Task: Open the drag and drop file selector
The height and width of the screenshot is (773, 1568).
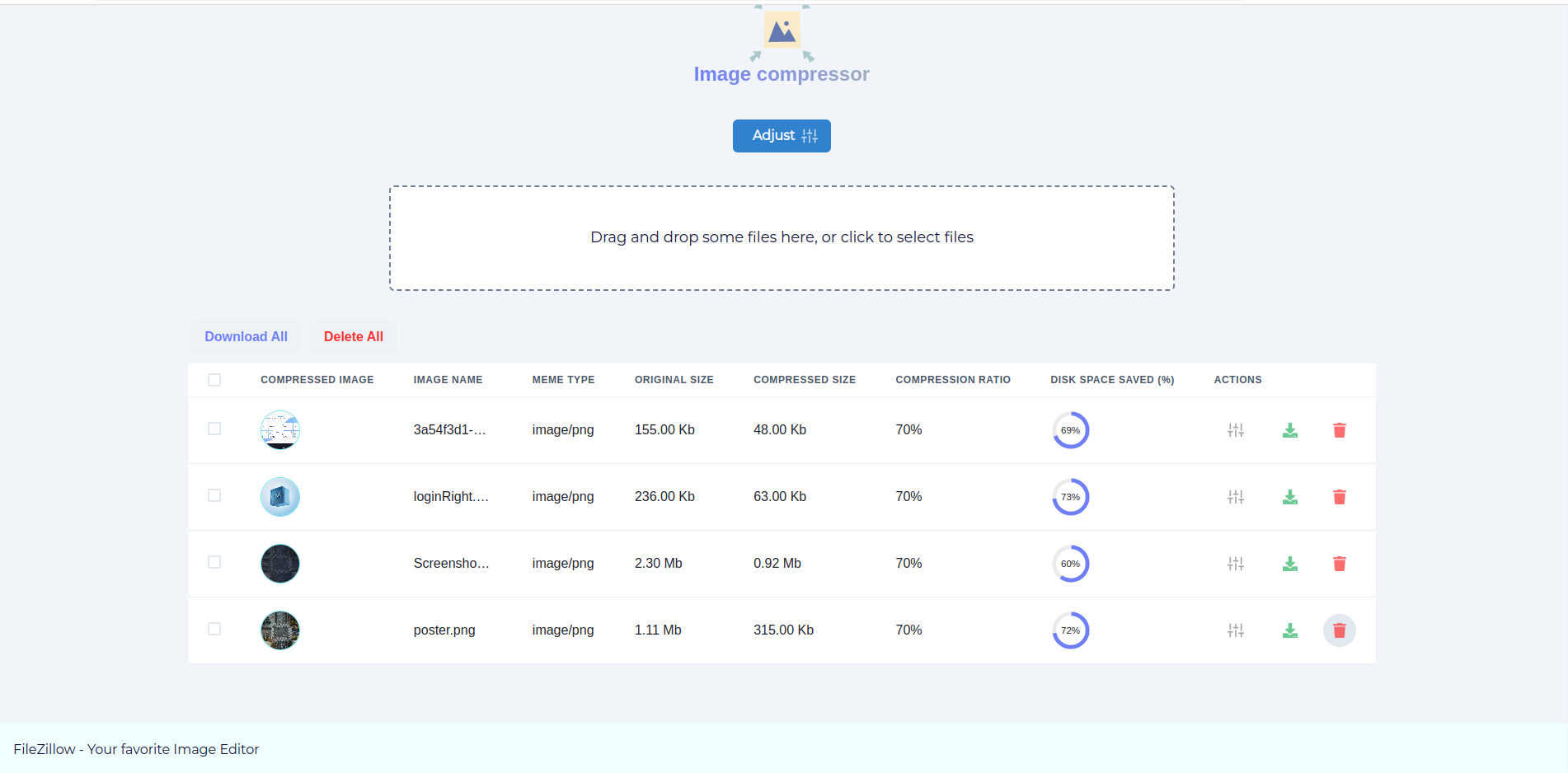Action: (782, 237)
